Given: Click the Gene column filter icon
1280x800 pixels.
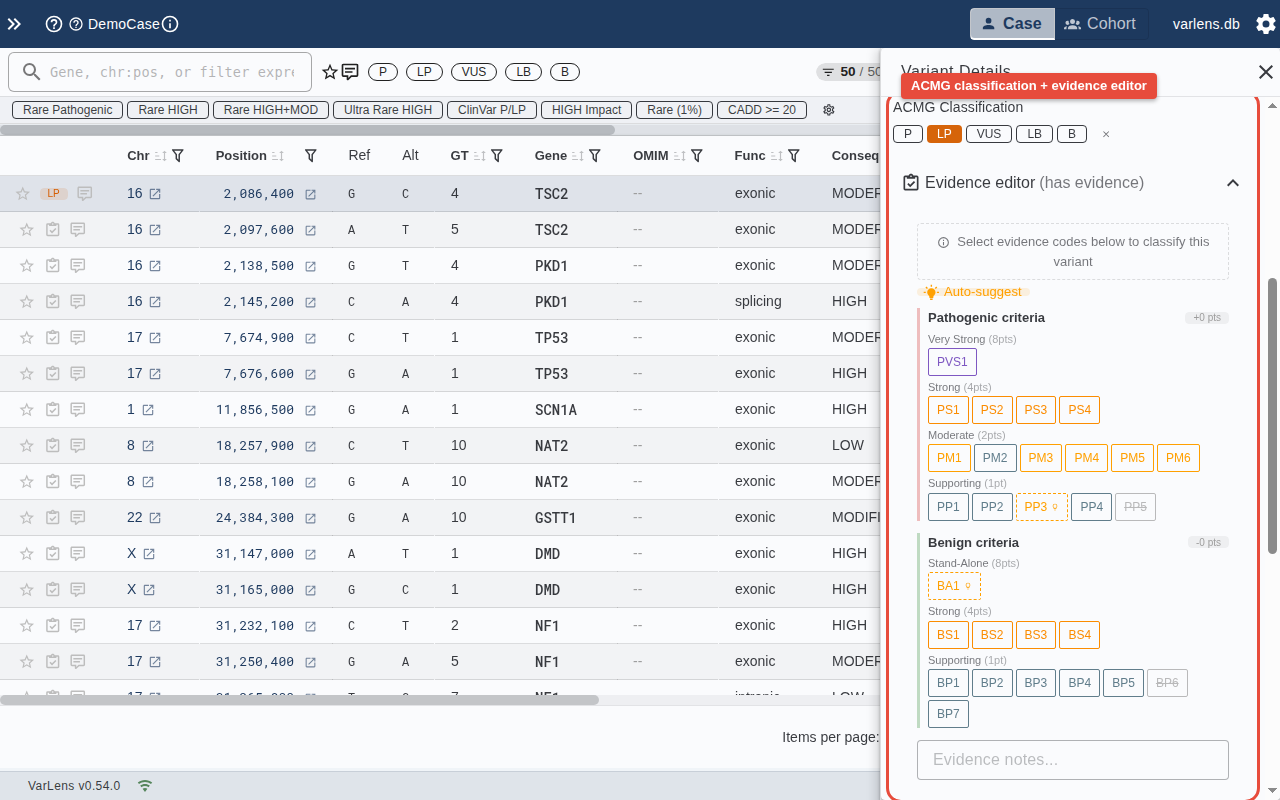Looking at the screenshot, I should (x=595, y=156).
